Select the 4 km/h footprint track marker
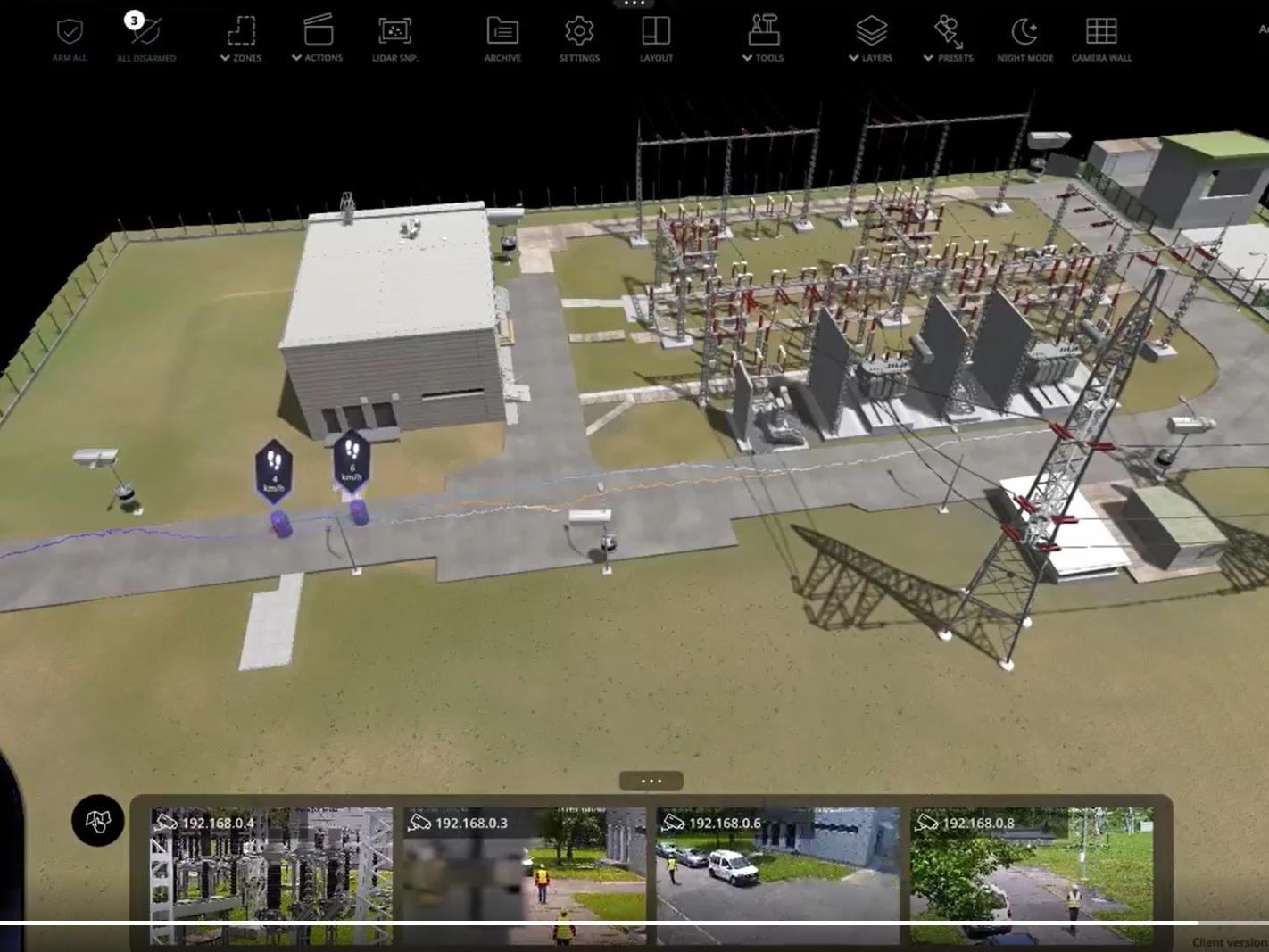This screenshot has width=1269, height=952. 274,469
